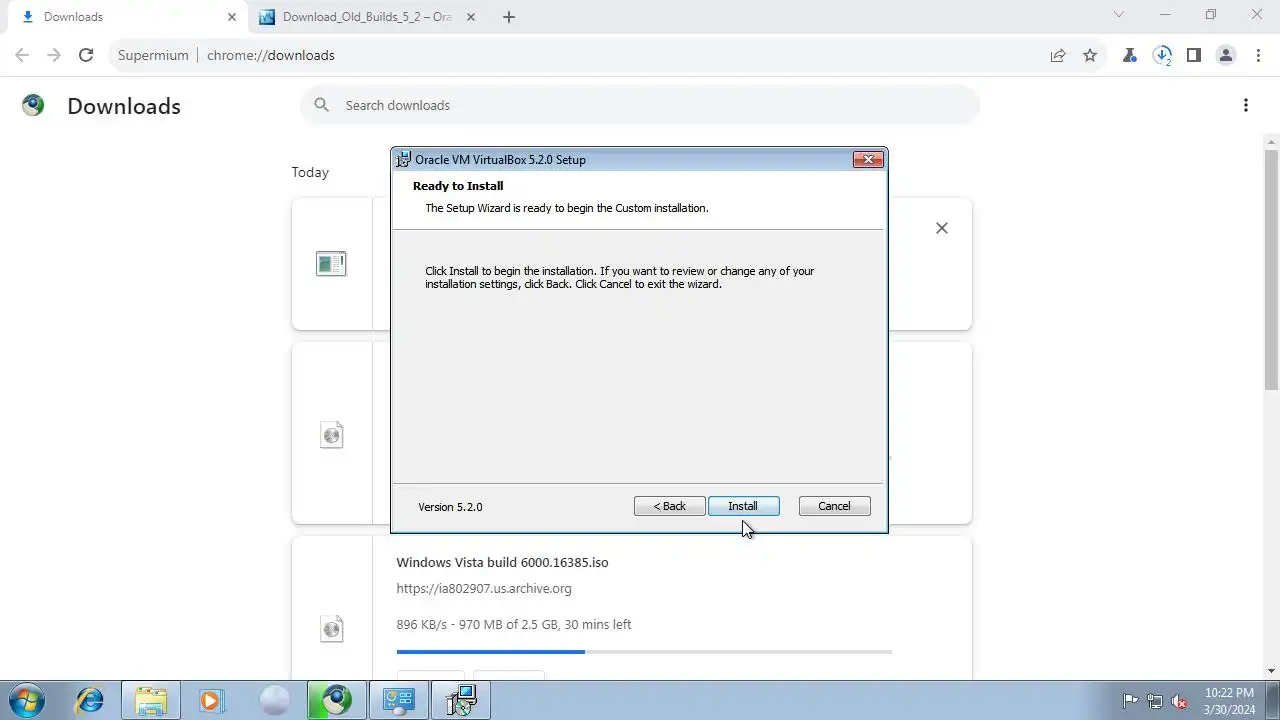
Task: Go Back in the VirtualBox Setup wizard
Action: [669, 506]
